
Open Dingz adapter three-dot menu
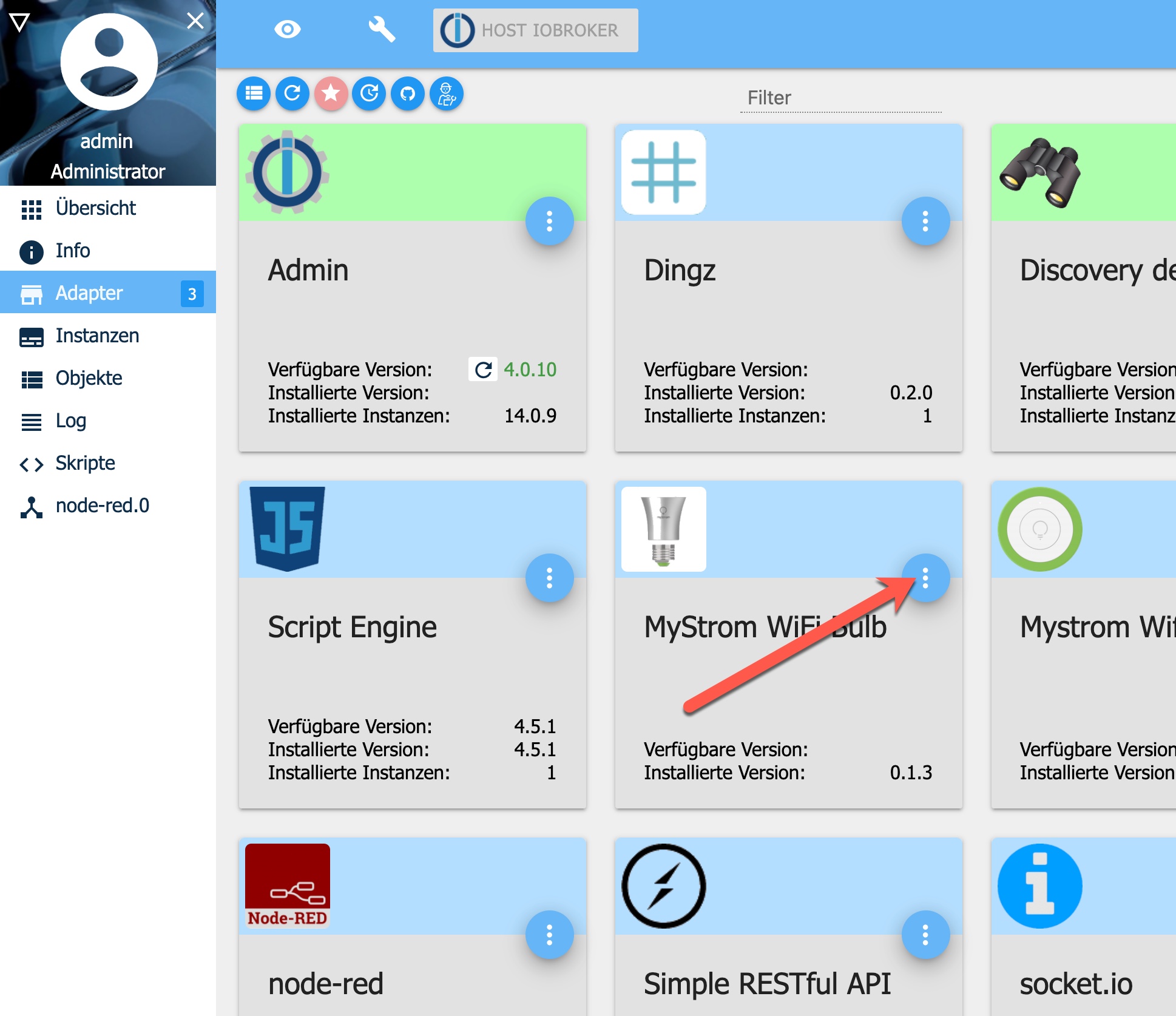point(925,221)
